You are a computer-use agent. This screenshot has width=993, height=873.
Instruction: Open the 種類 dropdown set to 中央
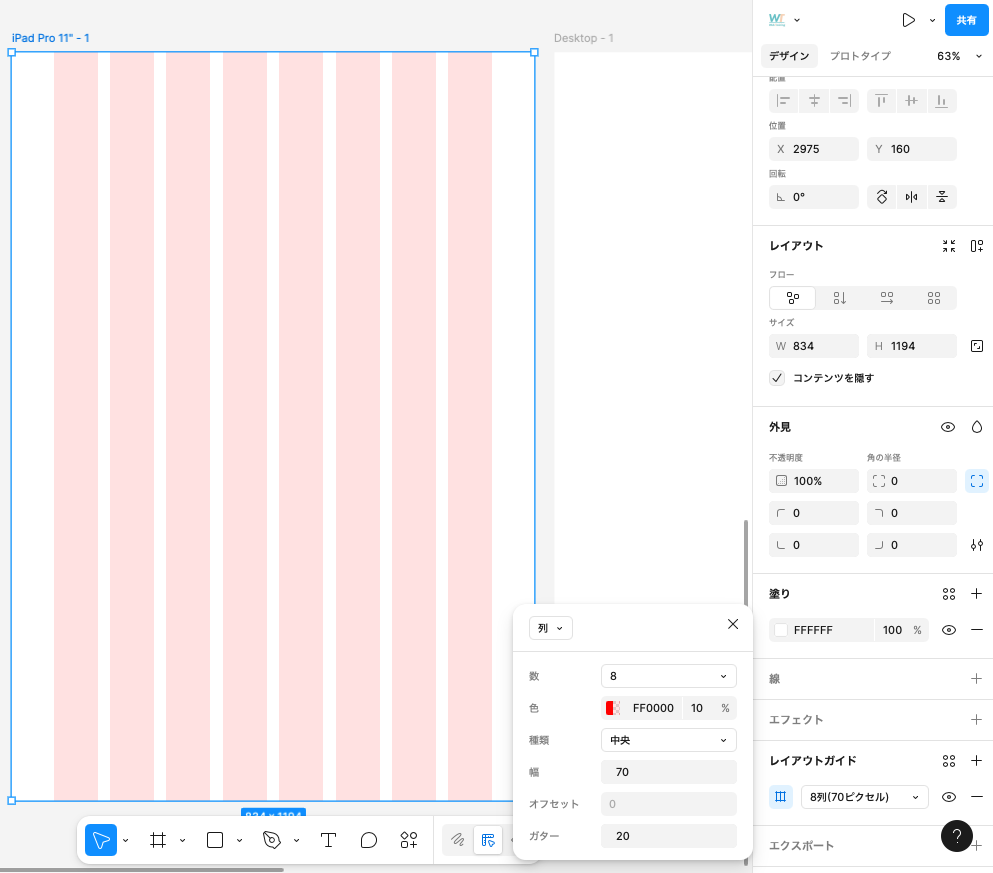pos(668,740)
